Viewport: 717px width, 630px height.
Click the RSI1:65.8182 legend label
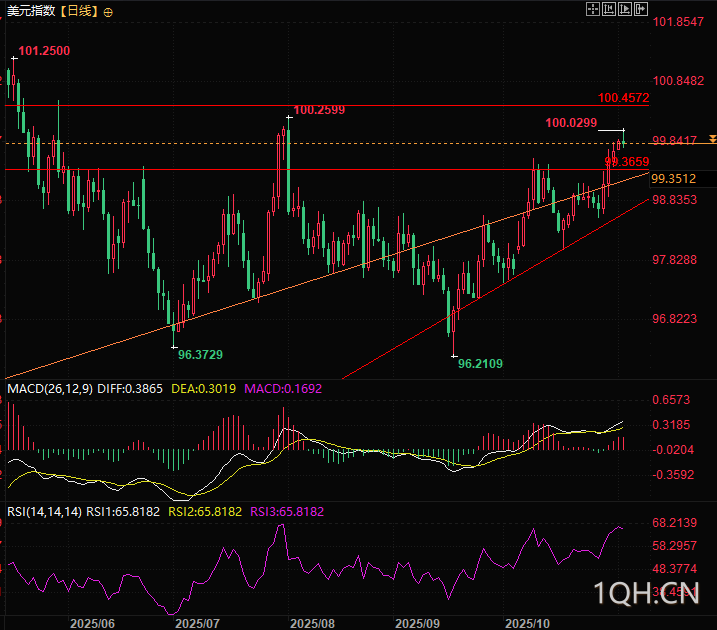click(123, 511)
